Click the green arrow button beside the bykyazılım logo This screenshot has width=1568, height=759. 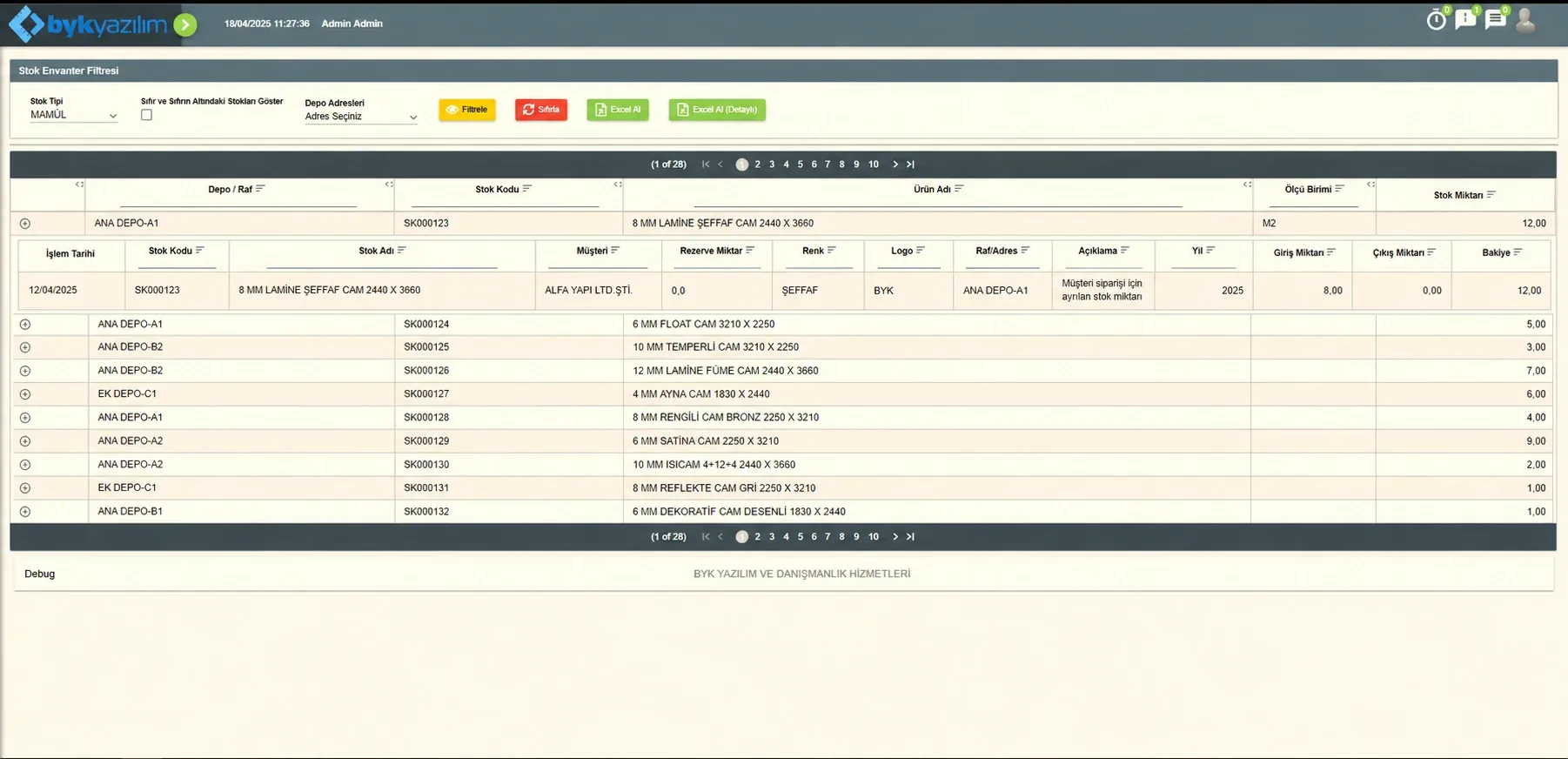[184, 24]
